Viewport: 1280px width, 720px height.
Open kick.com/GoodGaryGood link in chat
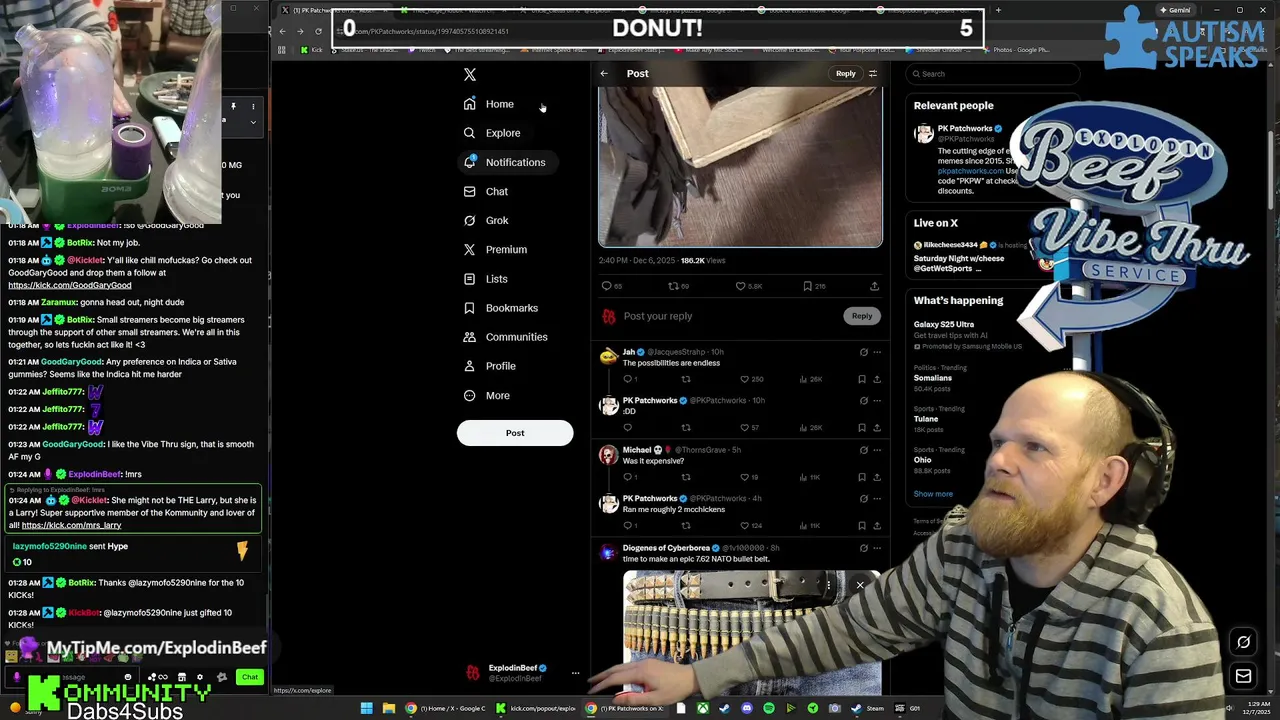[70, 285]
